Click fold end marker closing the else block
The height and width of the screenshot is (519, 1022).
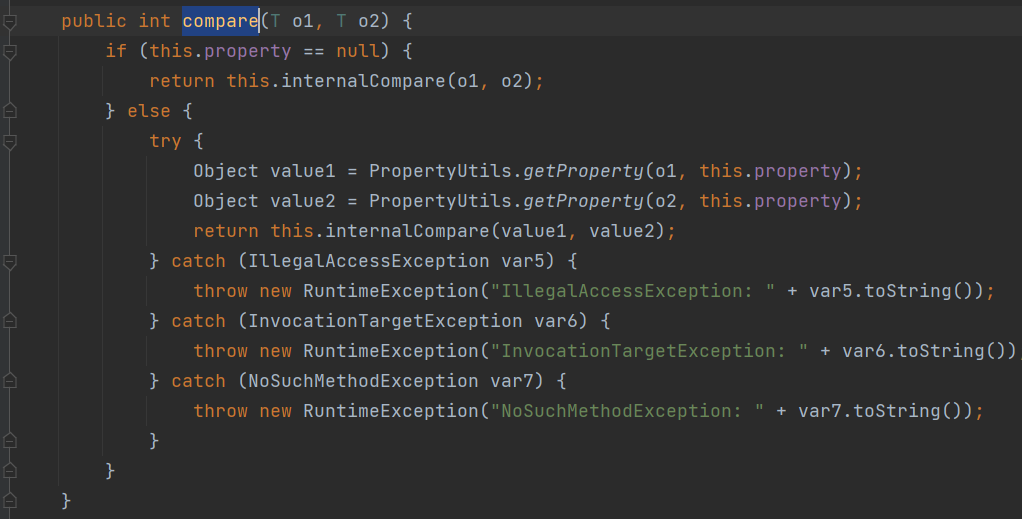click(10, 471)
